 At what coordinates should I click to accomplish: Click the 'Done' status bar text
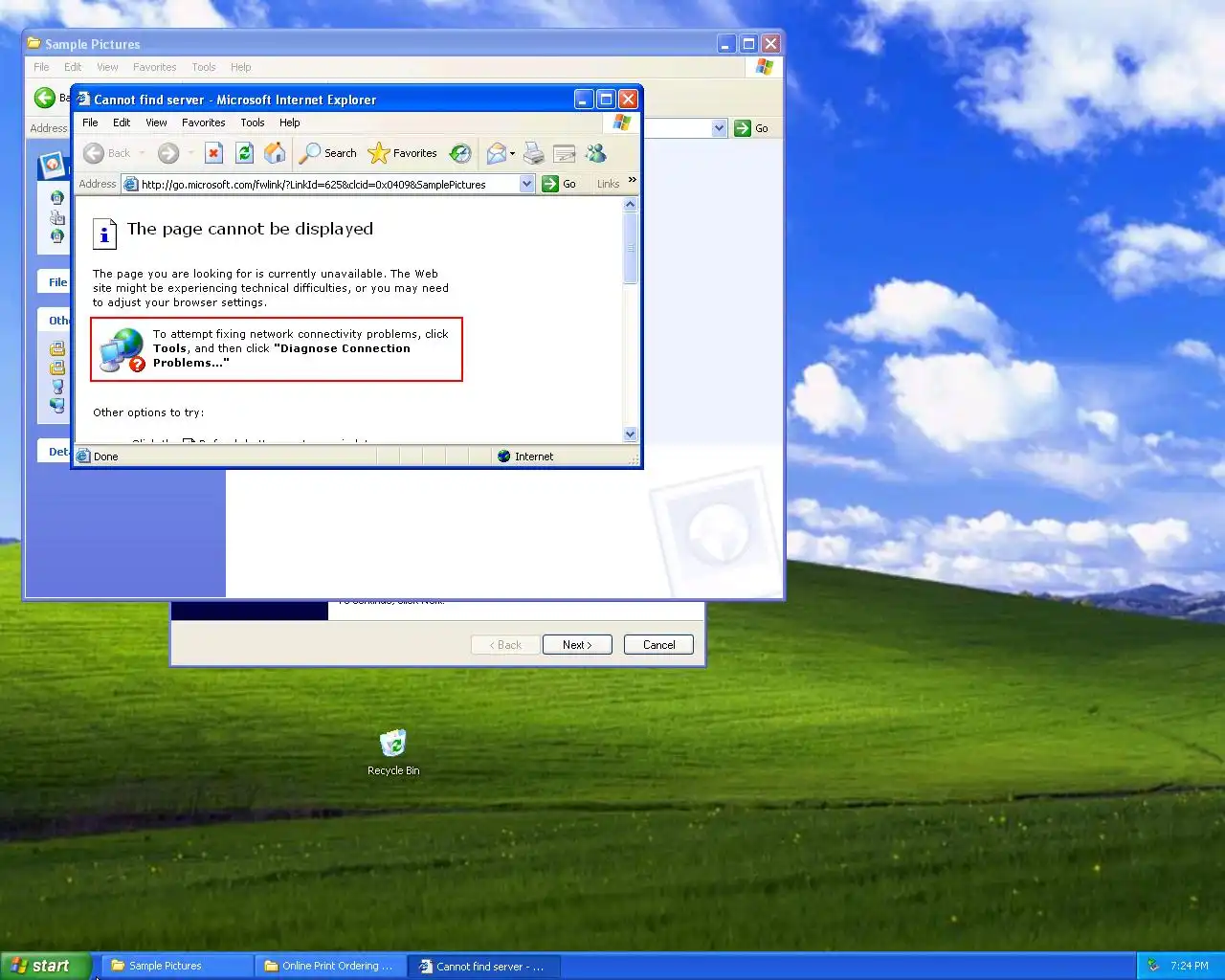(106, 457)
